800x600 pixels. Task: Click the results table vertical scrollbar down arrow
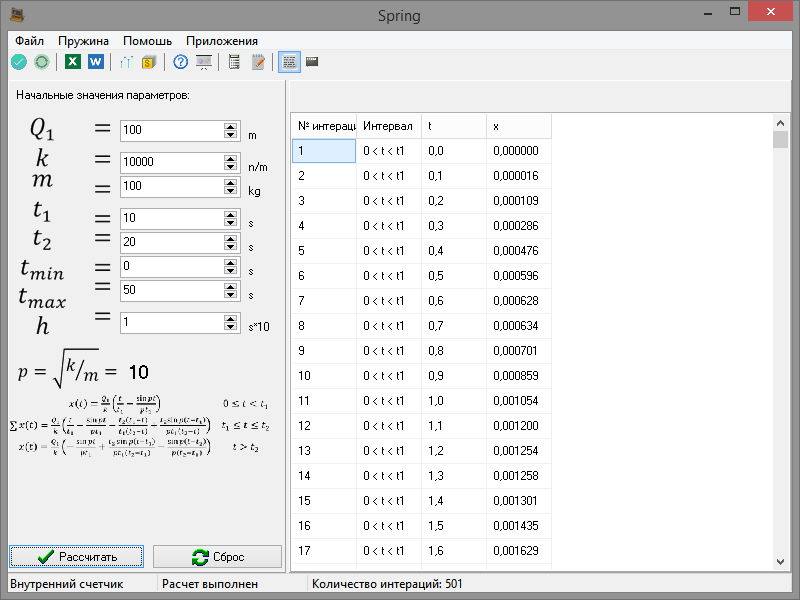tap(781, 562)
